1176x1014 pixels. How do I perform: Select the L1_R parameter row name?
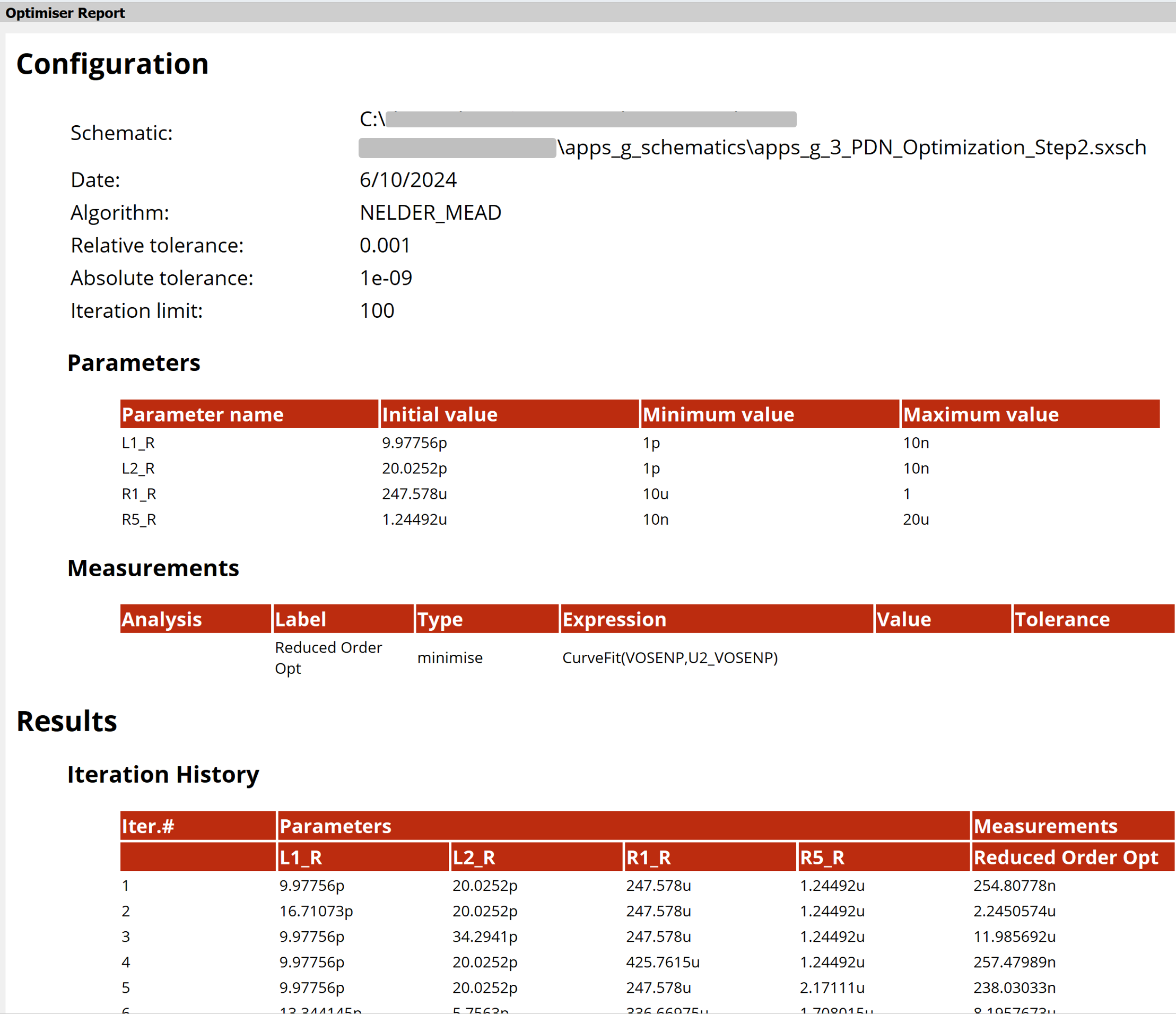pyautogui.click(x=138, y=443)
